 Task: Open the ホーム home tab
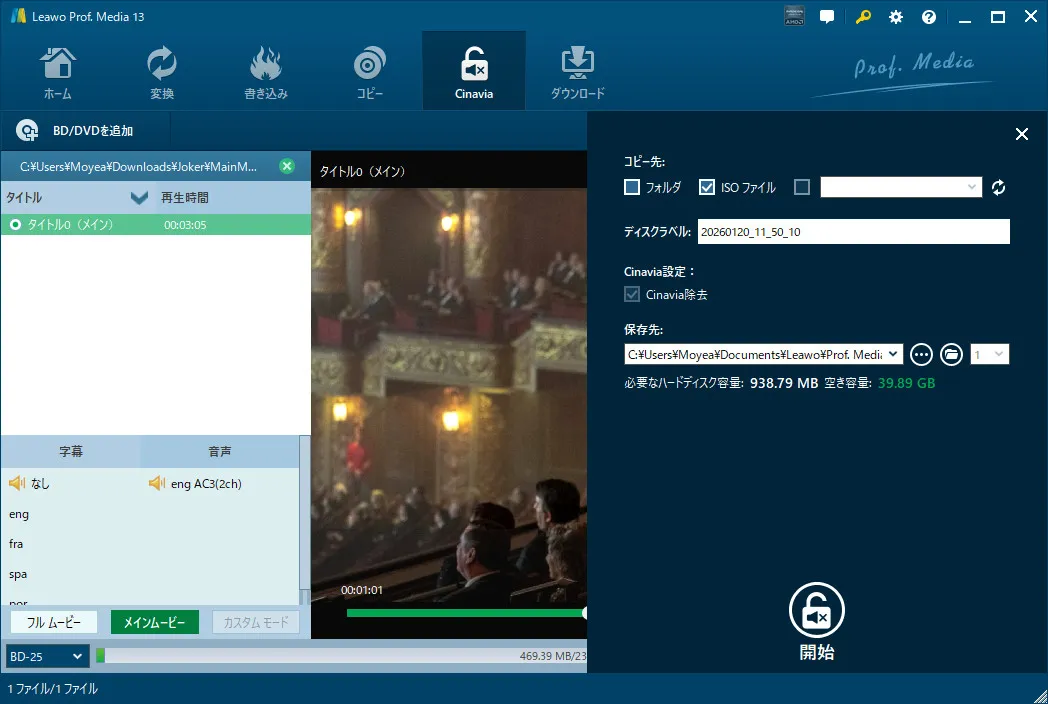(x=57, y=72)
